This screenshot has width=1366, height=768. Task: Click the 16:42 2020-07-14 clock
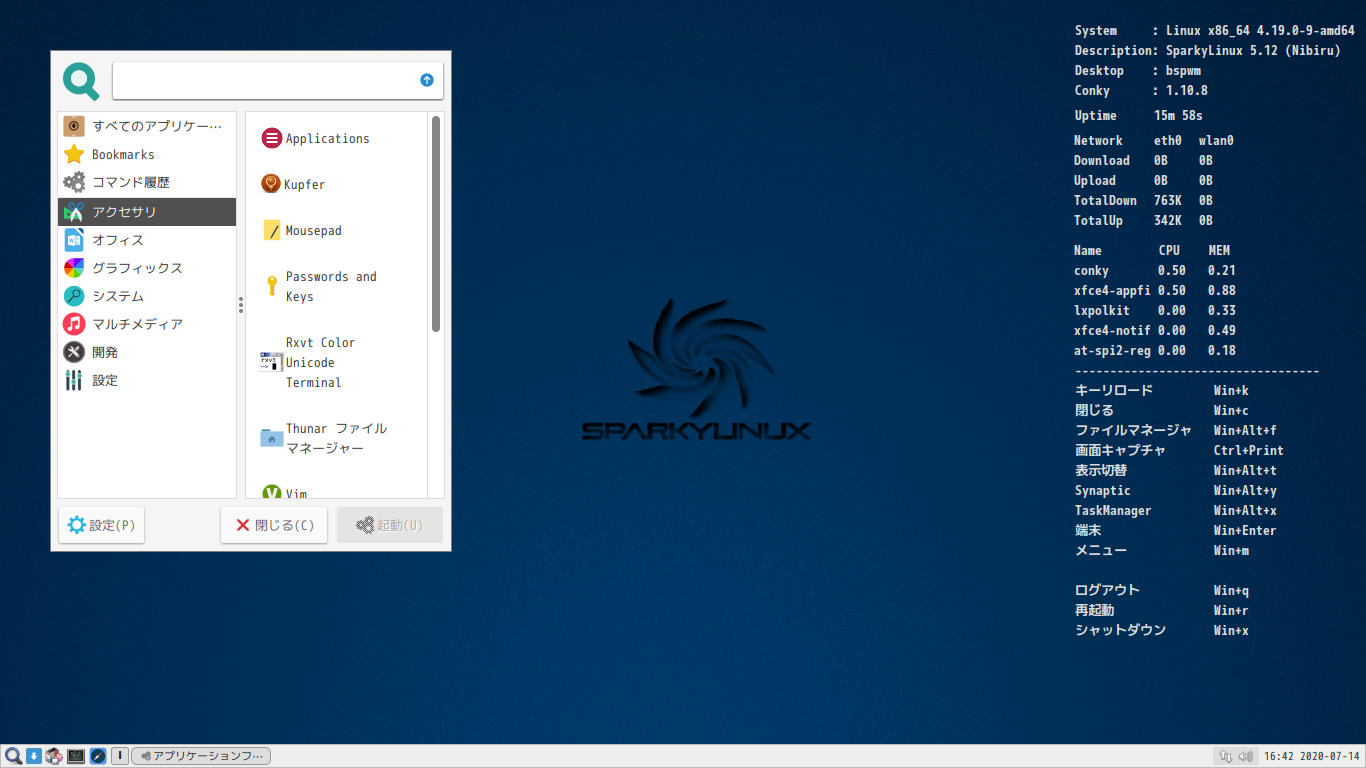pyautogui.click(x=1312, y=756)
